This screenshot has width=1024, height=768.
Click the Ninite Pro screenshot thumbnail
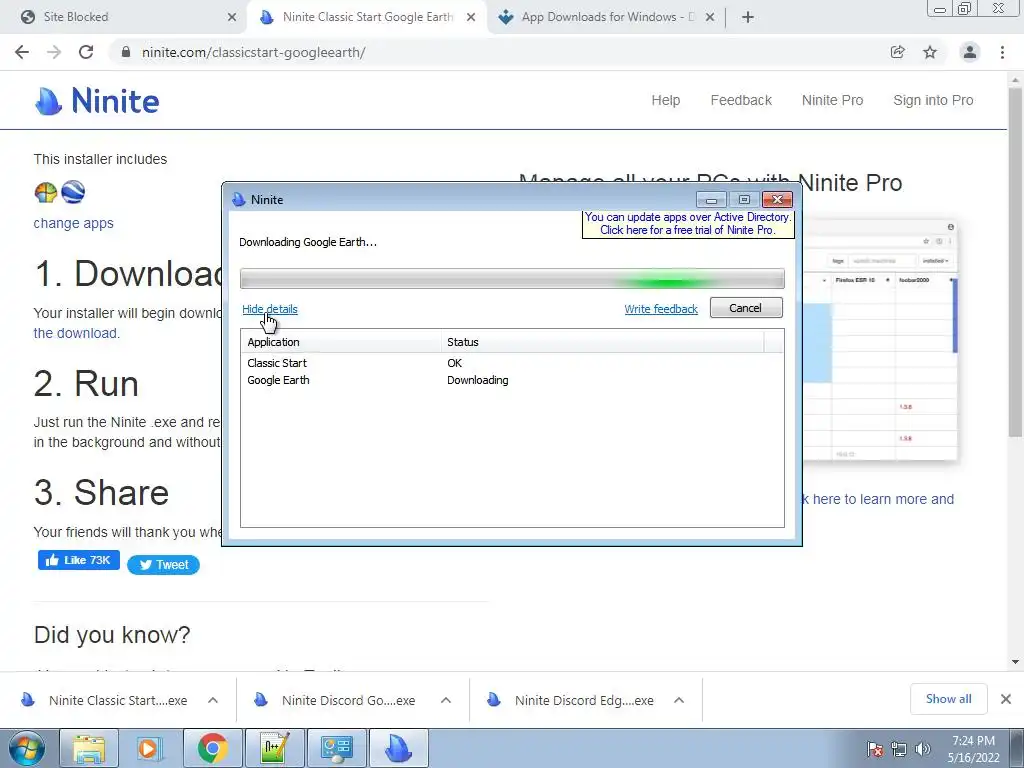[x=880, y=340]
